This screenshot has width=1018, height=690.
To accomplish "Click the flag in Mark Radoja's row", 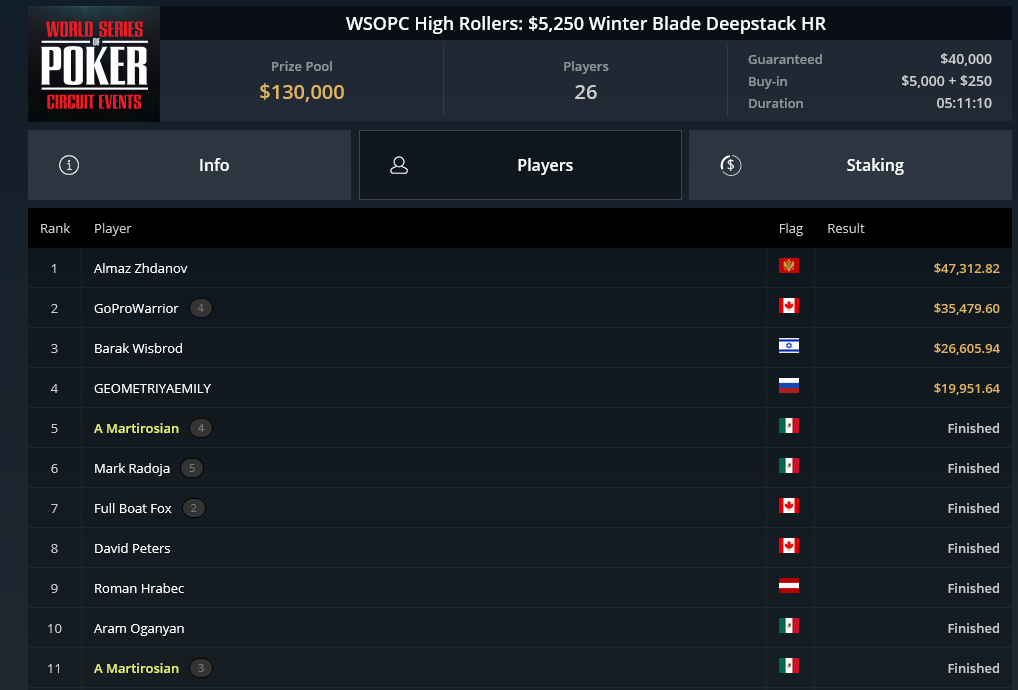I will [789, 465].
